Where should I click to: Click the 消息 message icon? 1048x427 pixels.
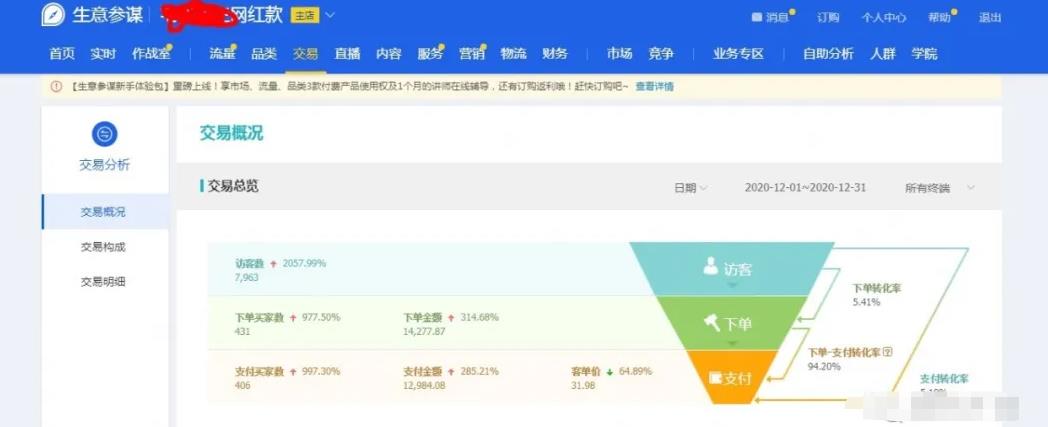(757, 17)
